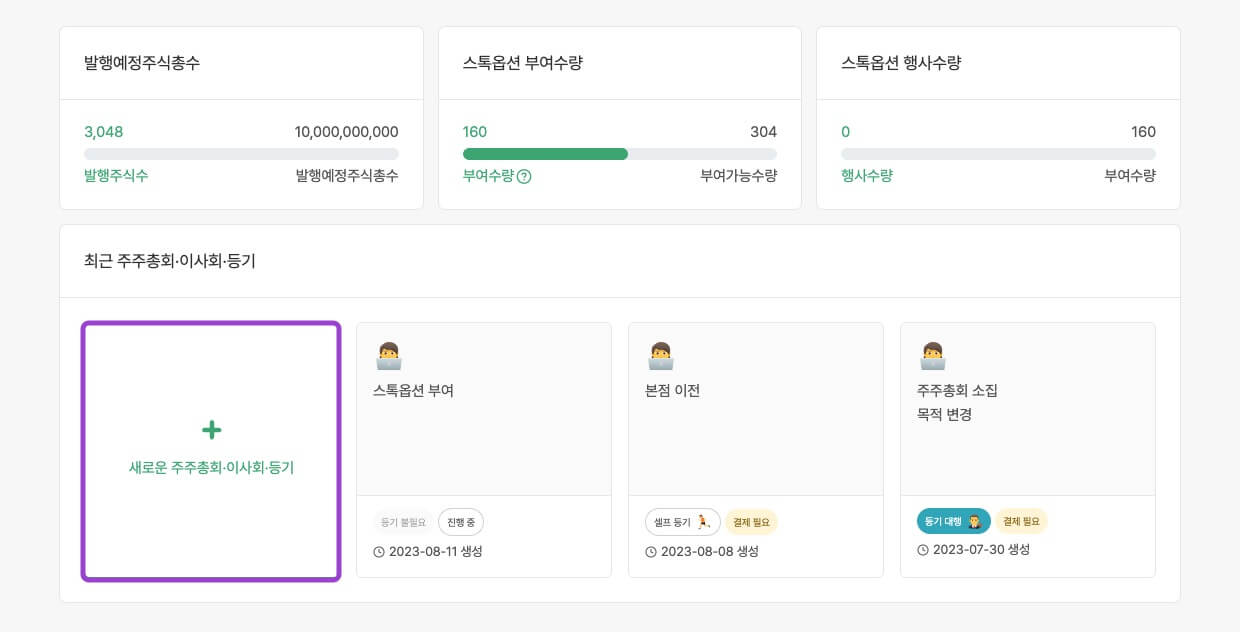Image resolution: width=1240 pixels, height=632 pixels.
Task: Click the avatar icon on 본점 이전 card
Action: 660,356
